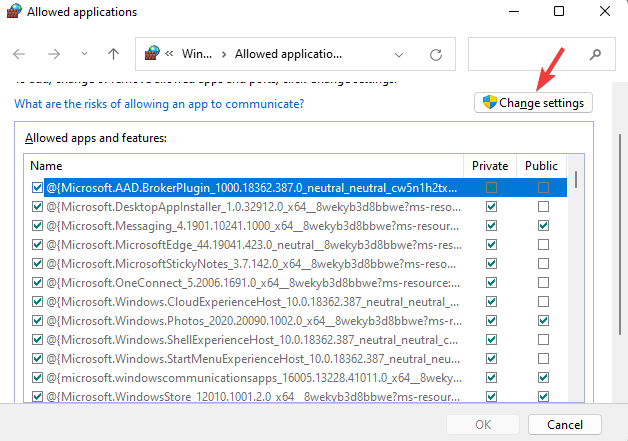Screen dimensions: 628x441
Task: Sort by the Private column header
Action: (x=490, y=166)
